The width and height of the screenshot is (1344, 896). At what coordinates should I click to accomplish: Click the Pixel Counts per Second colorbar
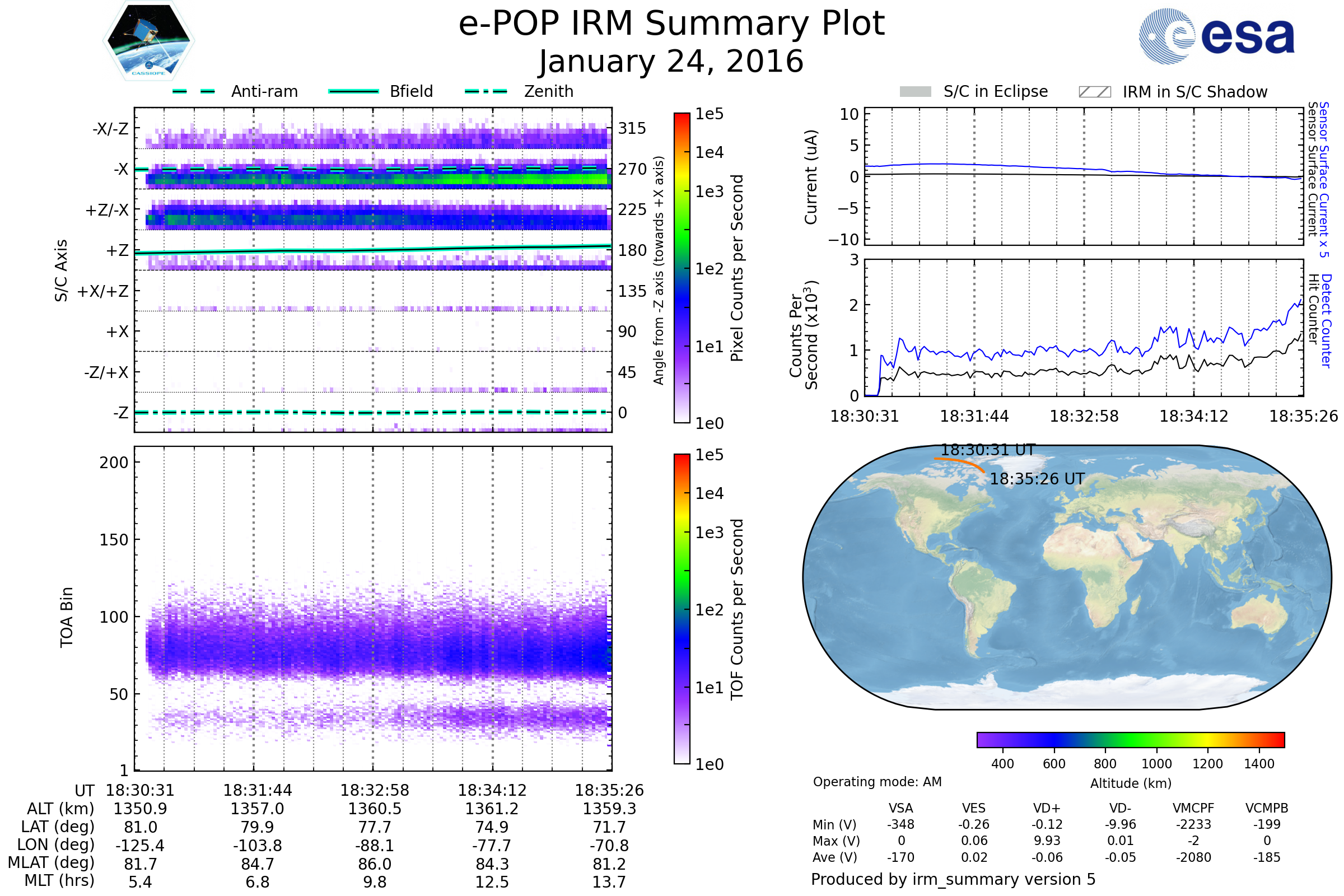pos(682,268)
